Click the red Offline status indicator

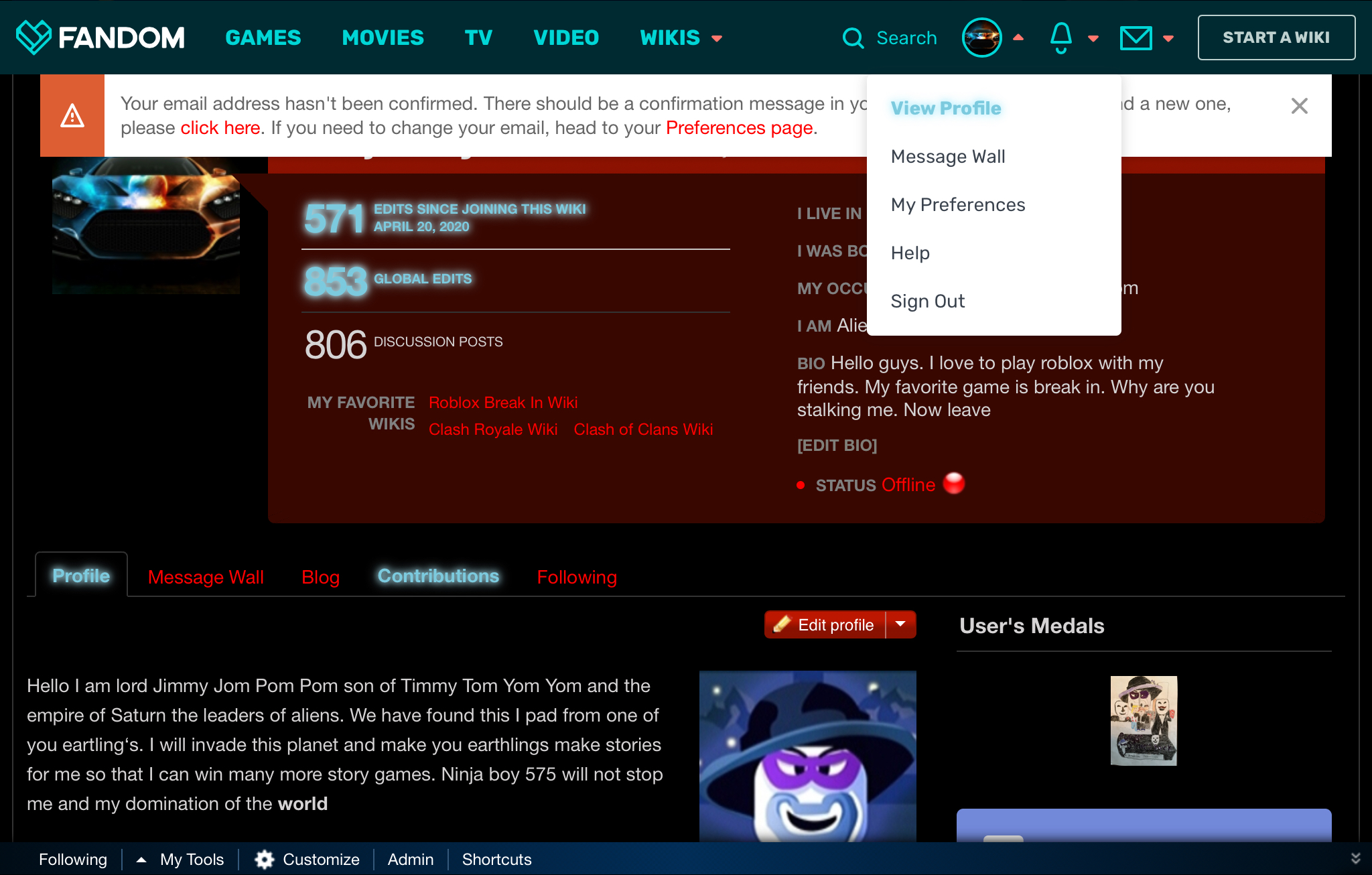pyautogui.click(x=953, y=483)
